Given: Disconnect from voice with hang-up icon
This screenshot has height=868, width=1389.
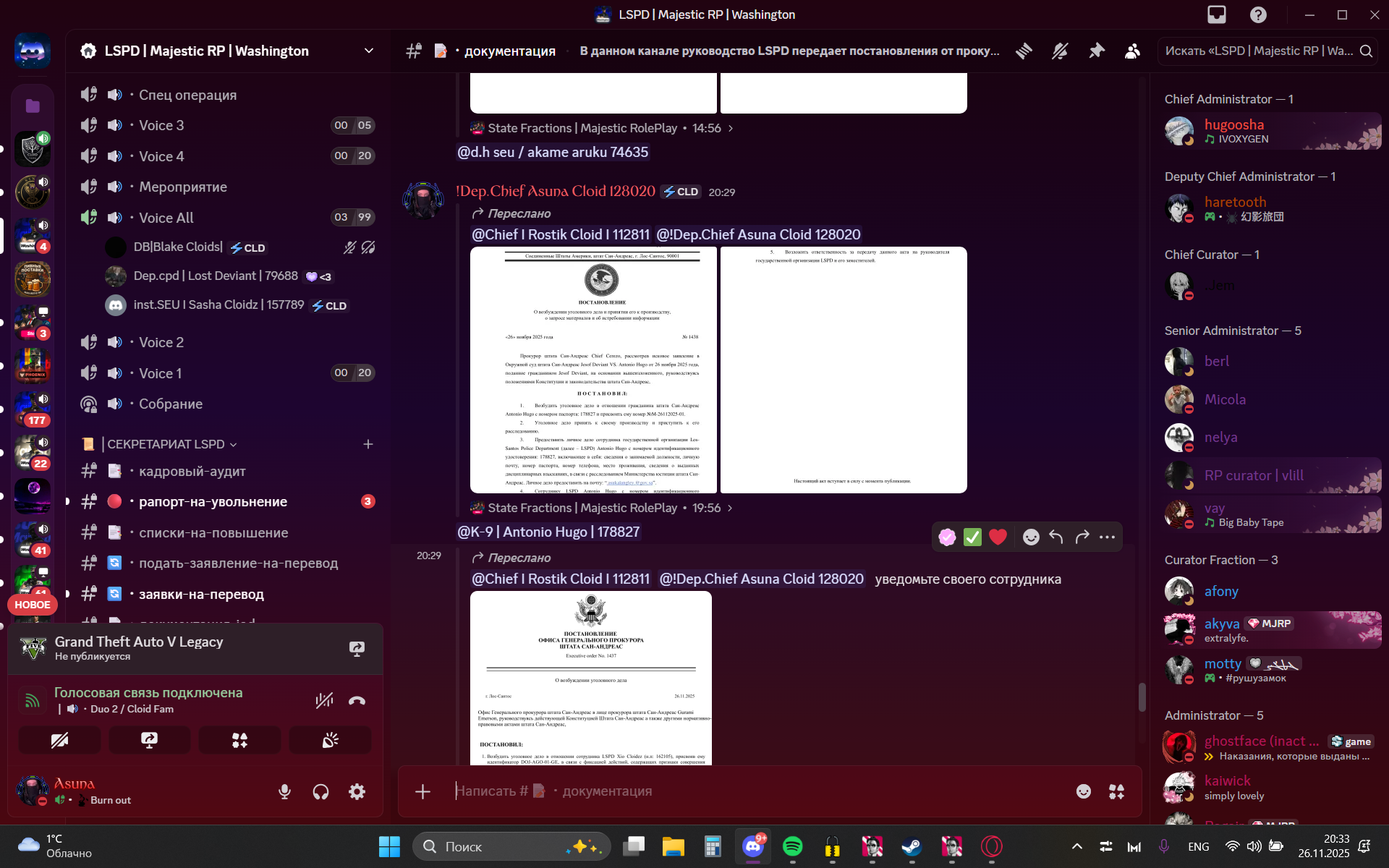Looking at the screenshot, I should tap(357, 700).
